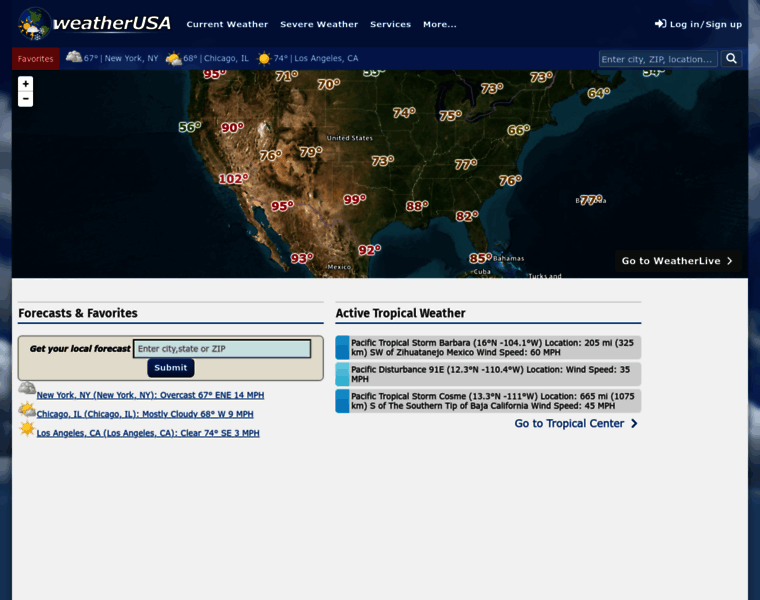Click the 82° temperature marker on map
This screenshot has height=600, width=760.
(467, 216)
